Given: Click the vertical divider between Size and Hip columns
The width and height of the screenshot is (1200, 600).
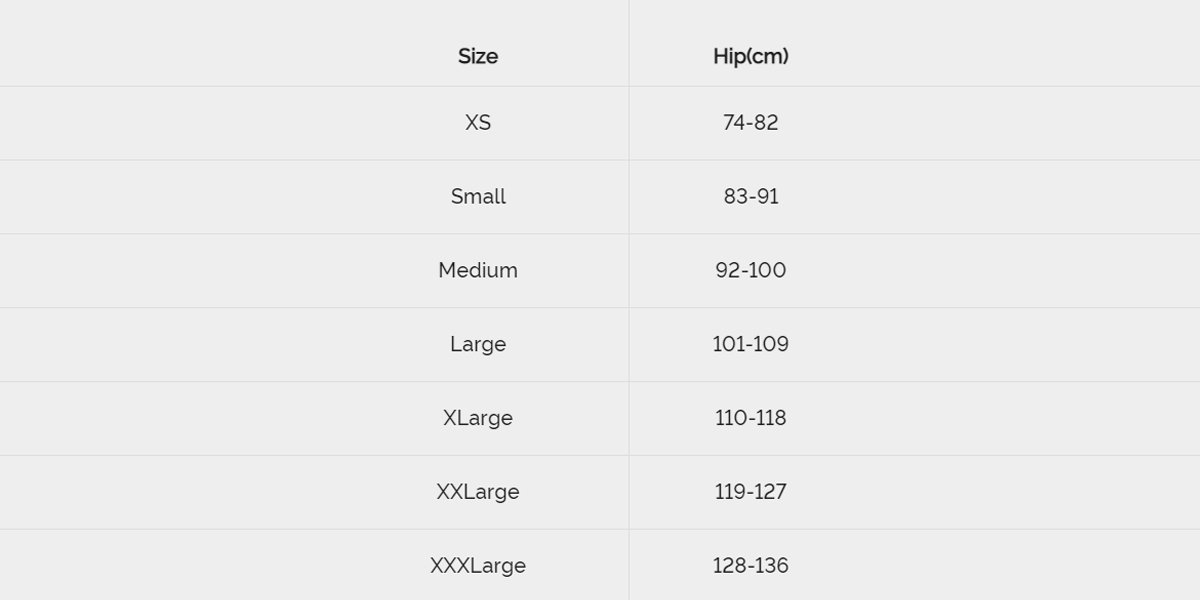Looking at the screenshot, I should (x=629, y=300).
